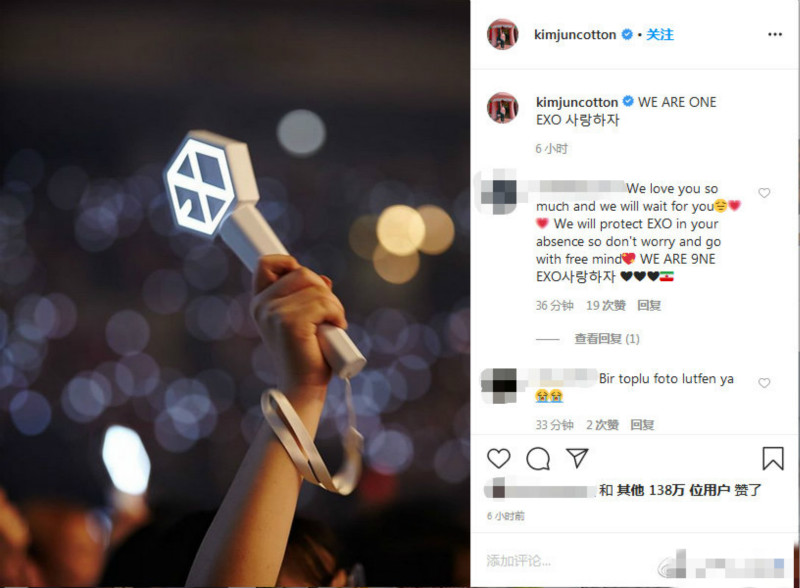Image resolution: width=800 pixels, height=588 pixels.
Task: Like the post with the heart icon
Action: click(498, 458)
